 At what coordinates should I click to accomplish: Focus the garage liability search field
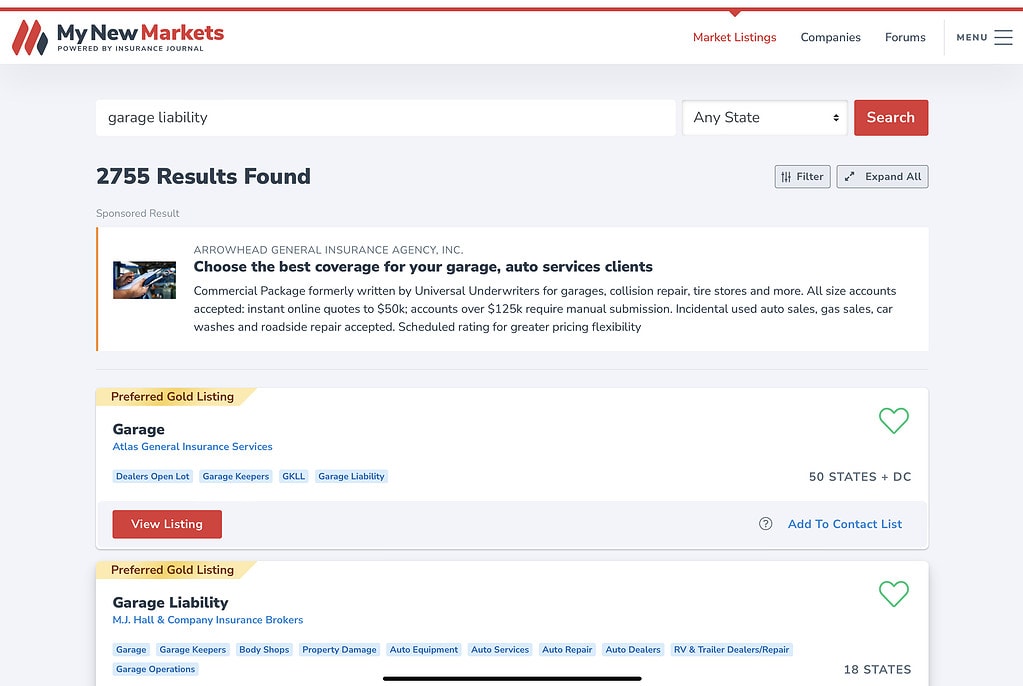coord(385,117)
